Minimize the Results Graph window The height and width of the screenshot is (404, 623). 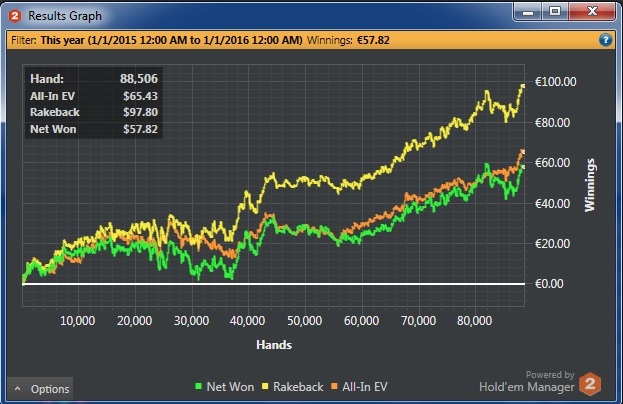528,12
